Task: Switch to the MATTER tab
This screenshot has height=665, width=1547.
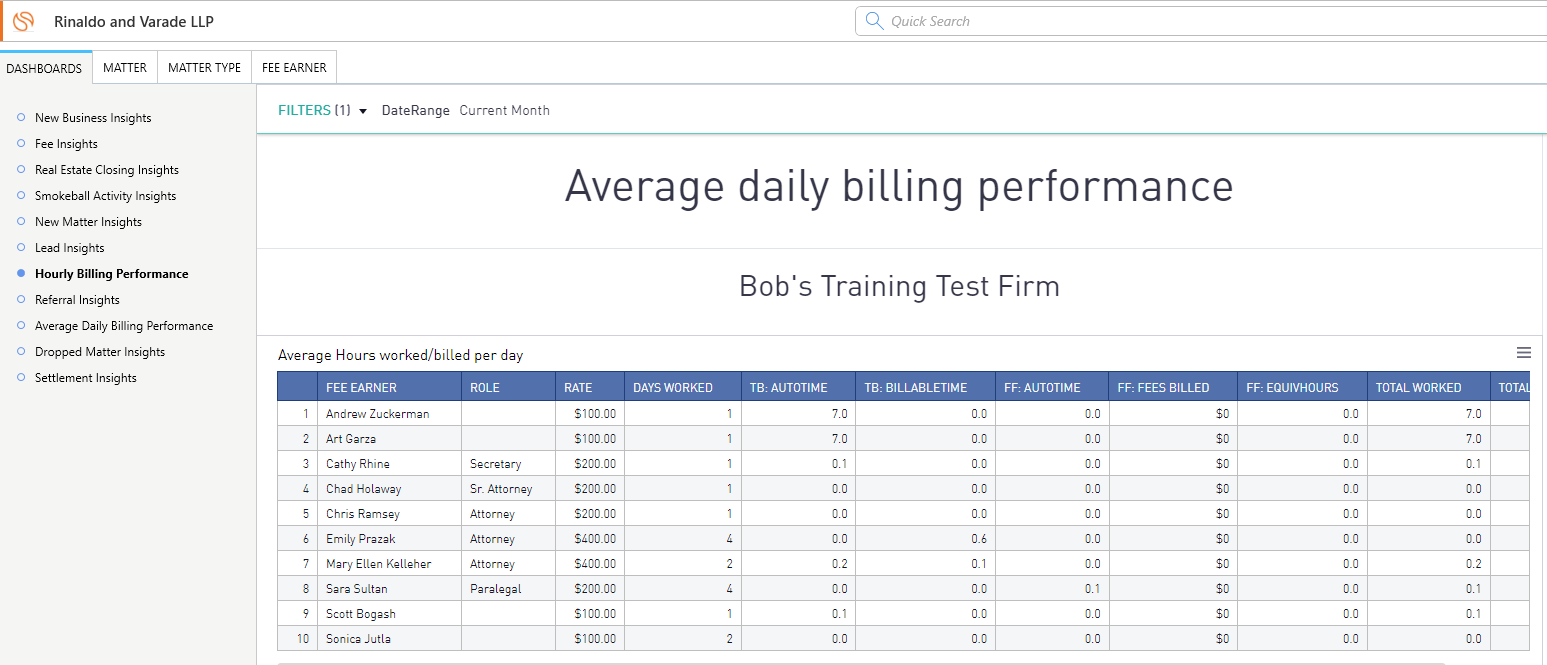Action: point(125,68)
